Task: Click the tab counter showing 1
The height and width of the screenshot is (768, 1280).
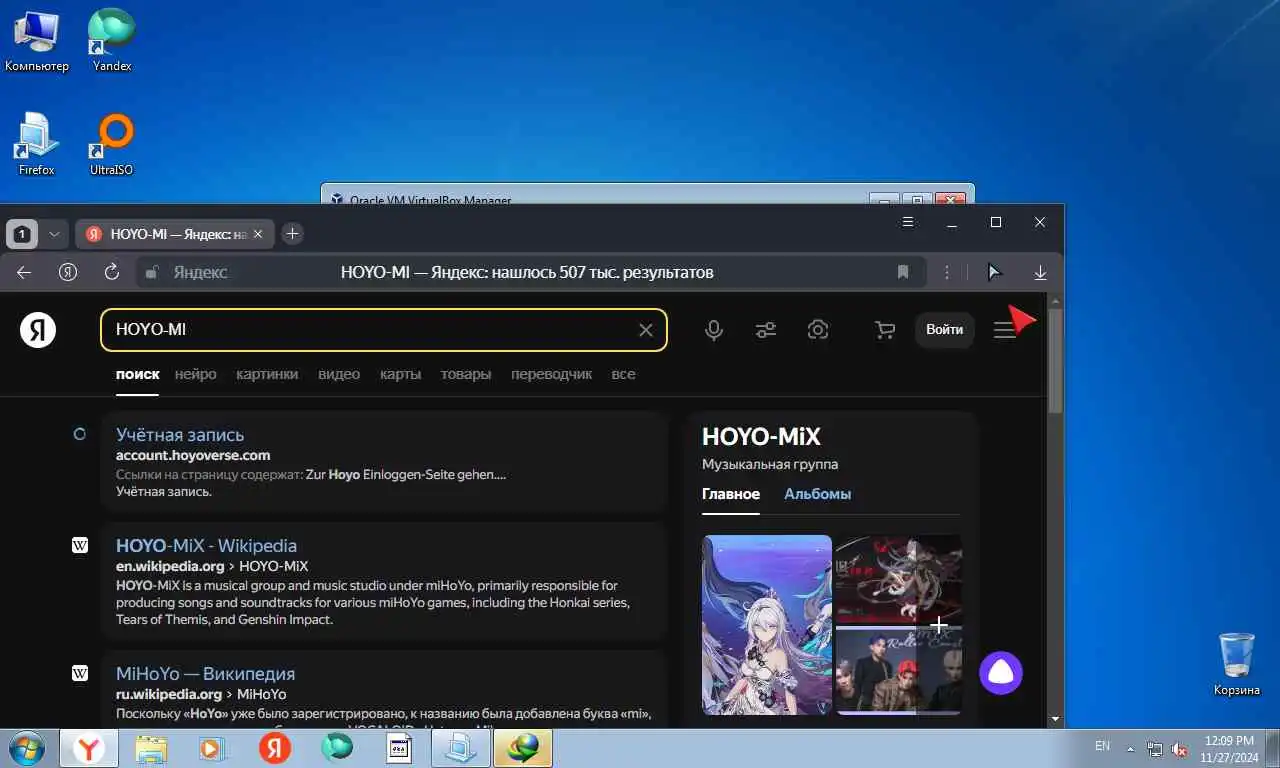Action: point(22,234)
